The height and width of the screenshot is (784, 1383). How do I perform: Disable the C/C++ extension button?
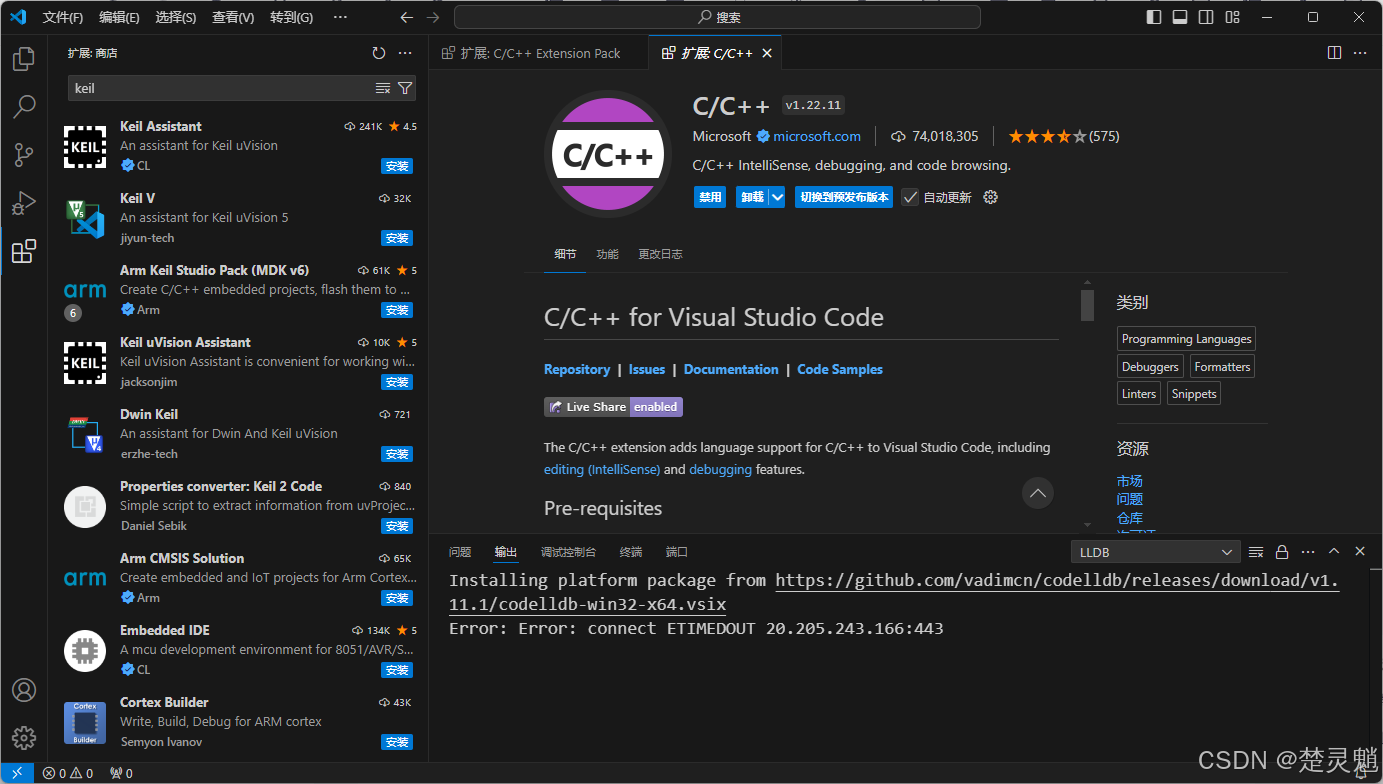[710, 197]
